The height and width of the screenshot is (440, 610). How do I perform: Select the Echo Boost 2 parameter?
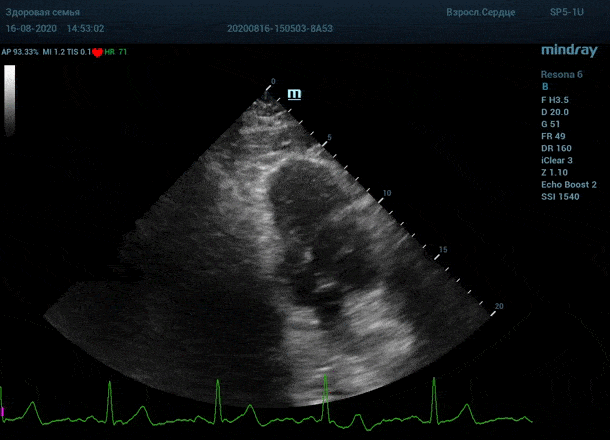click(568, 185)
